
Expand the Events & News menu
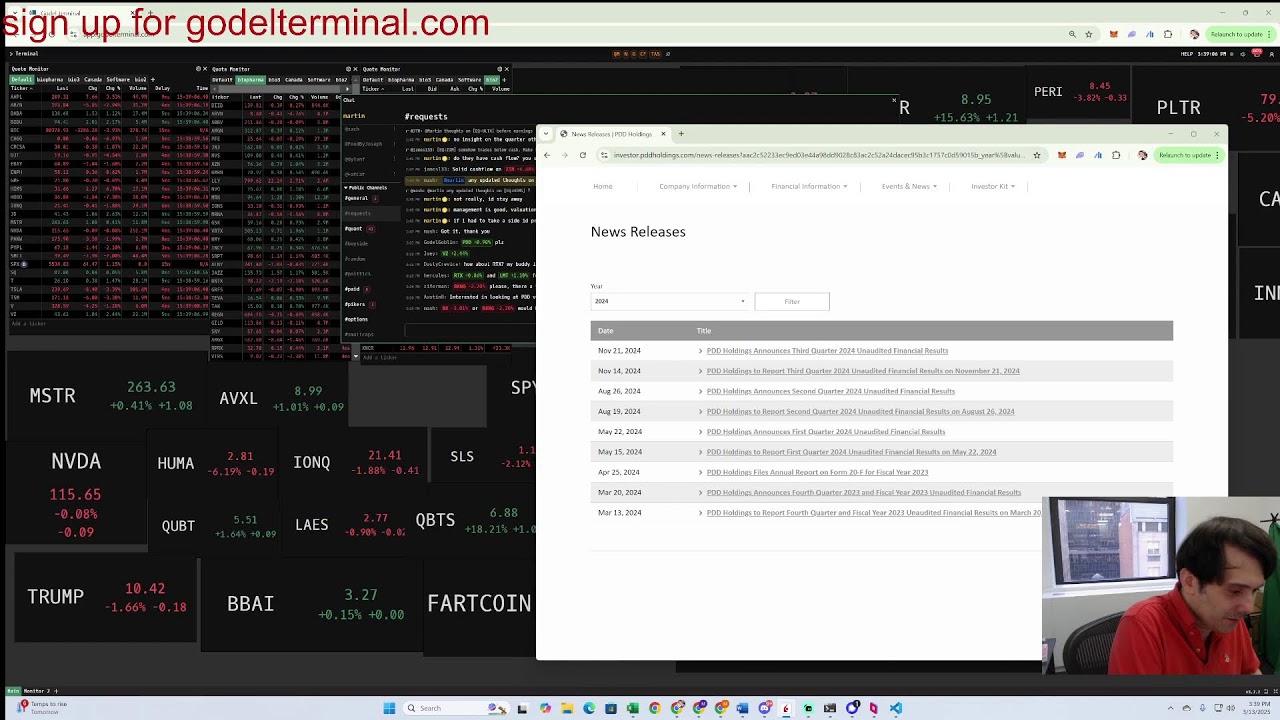(909, 186)
